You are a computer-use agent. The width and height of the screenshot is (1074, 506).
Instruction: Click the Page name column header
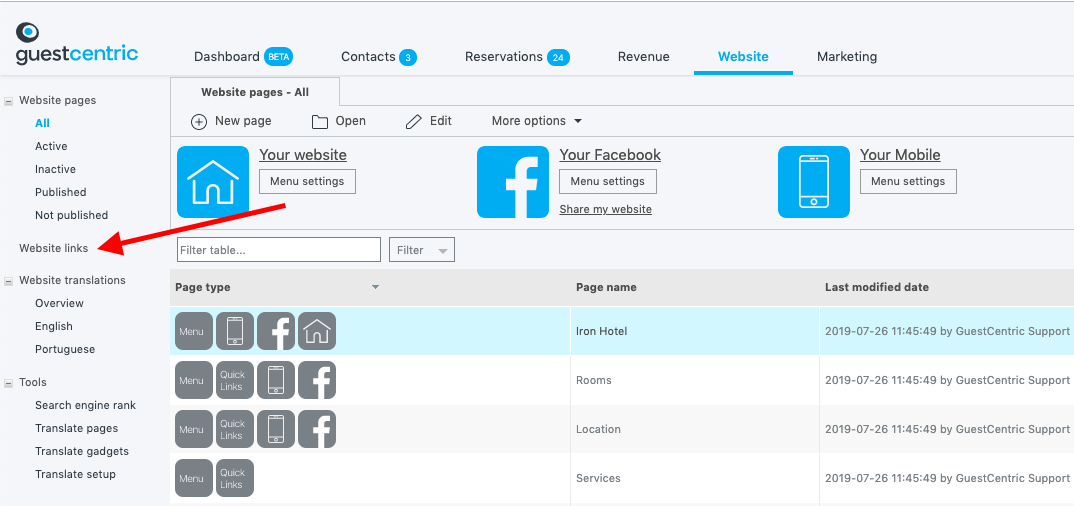606,288
